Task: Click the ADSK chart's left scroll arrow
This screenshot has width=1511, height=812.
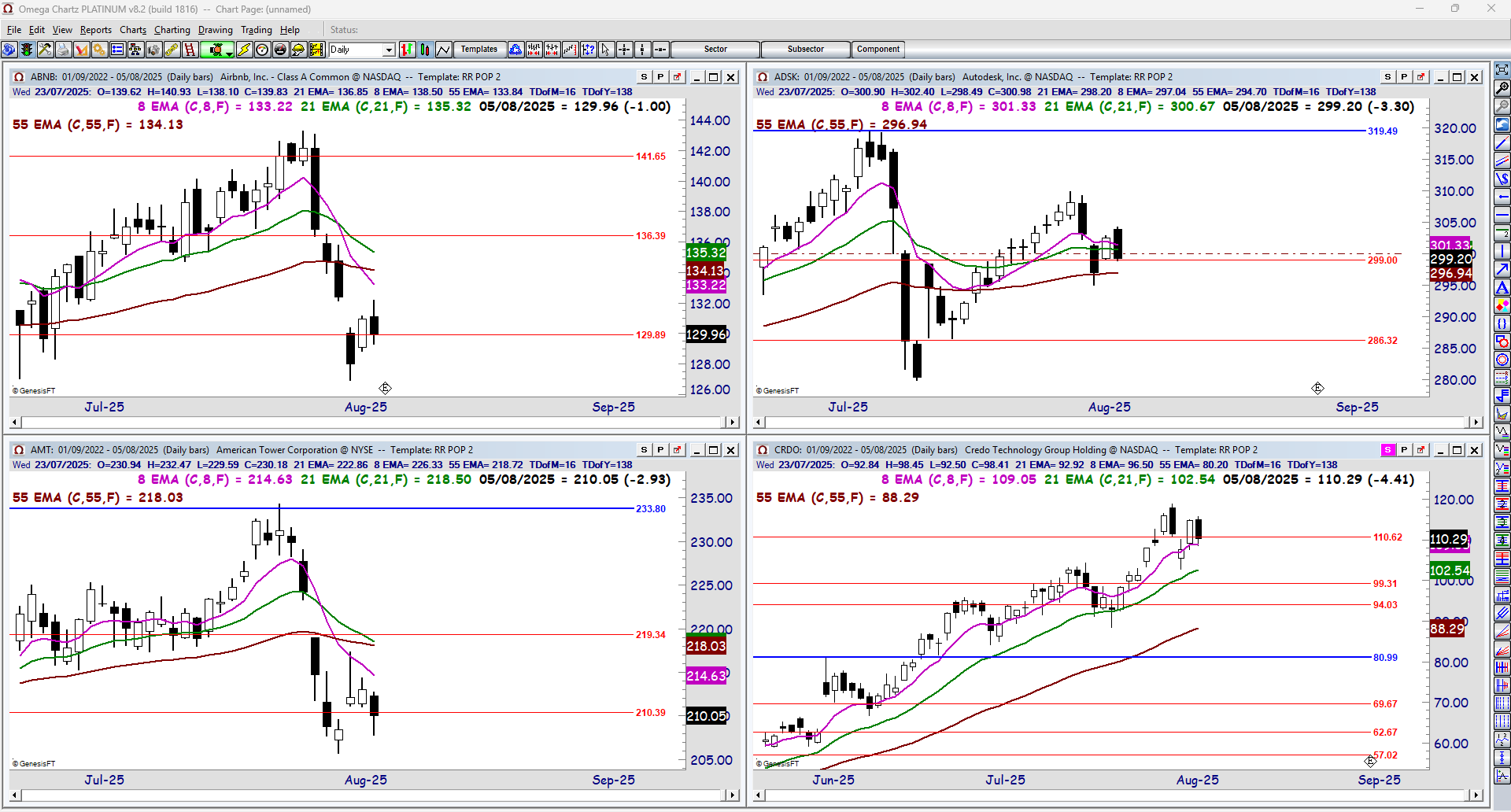Action: (759, 423)
